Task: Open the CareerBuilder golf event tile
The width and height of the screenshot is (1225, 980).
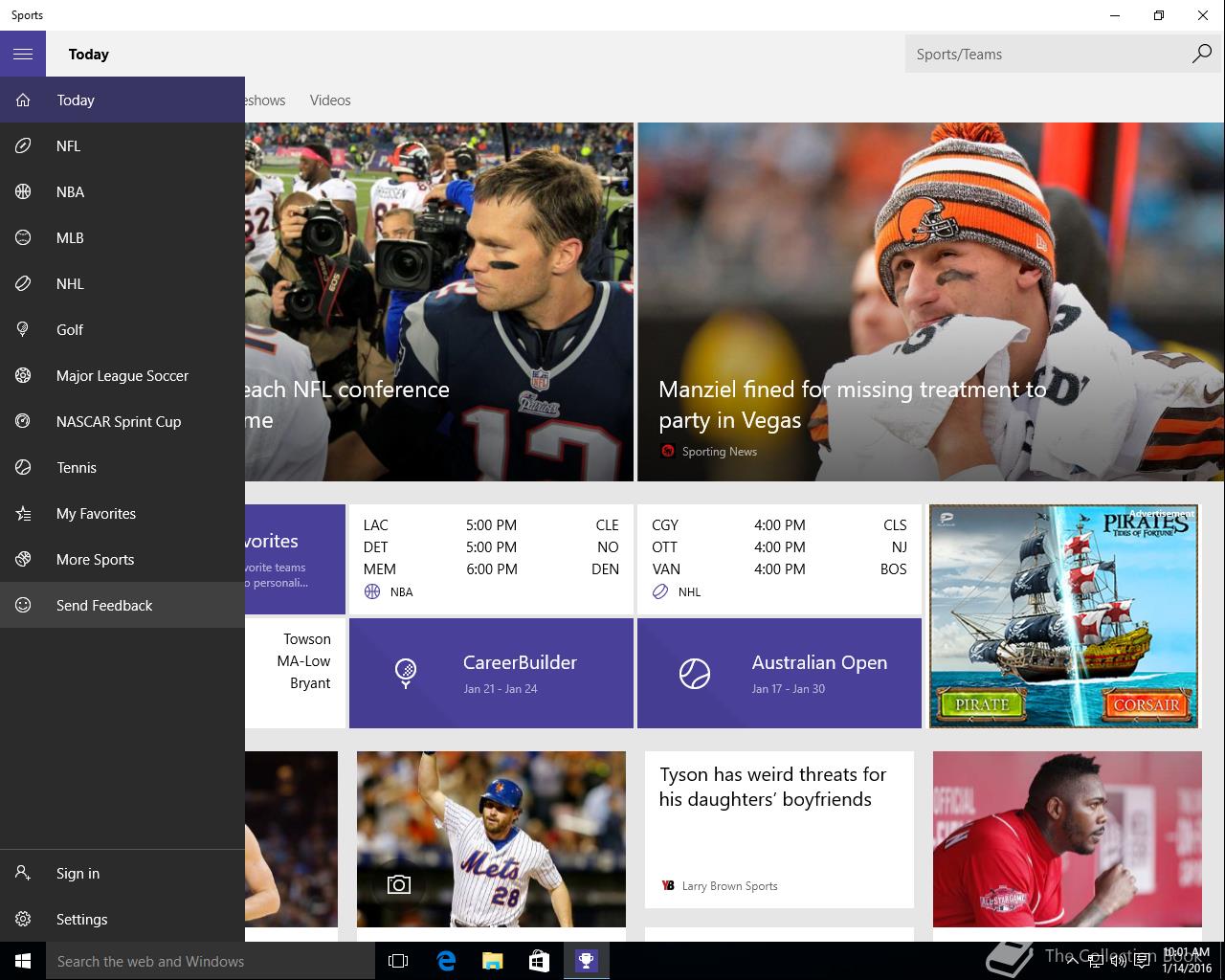Action: tap(491, 673)
